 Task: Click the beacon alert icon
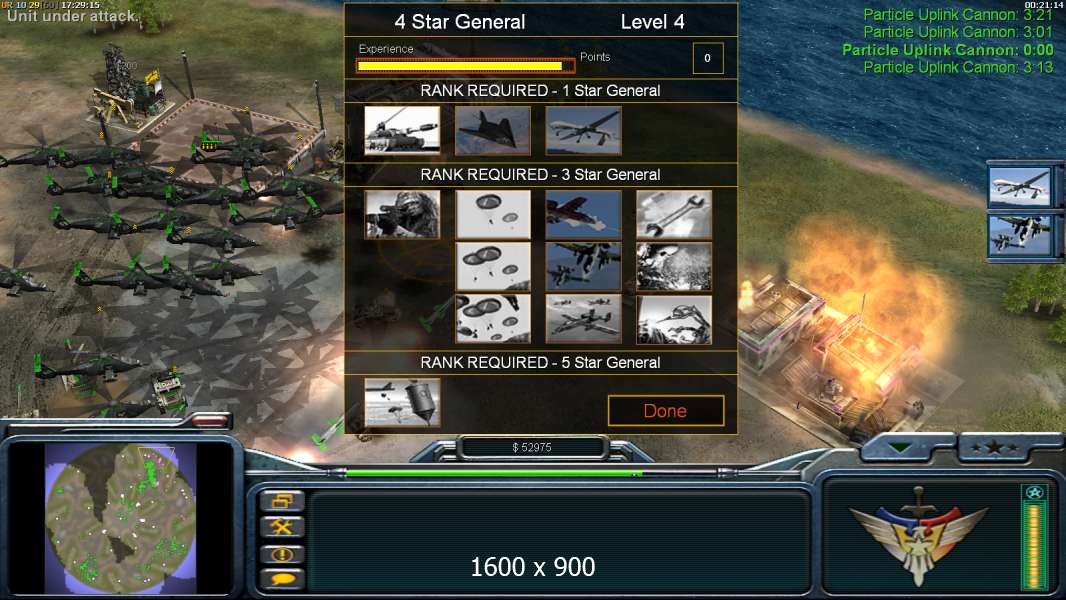pyautogui.click(x=281, y=554)
